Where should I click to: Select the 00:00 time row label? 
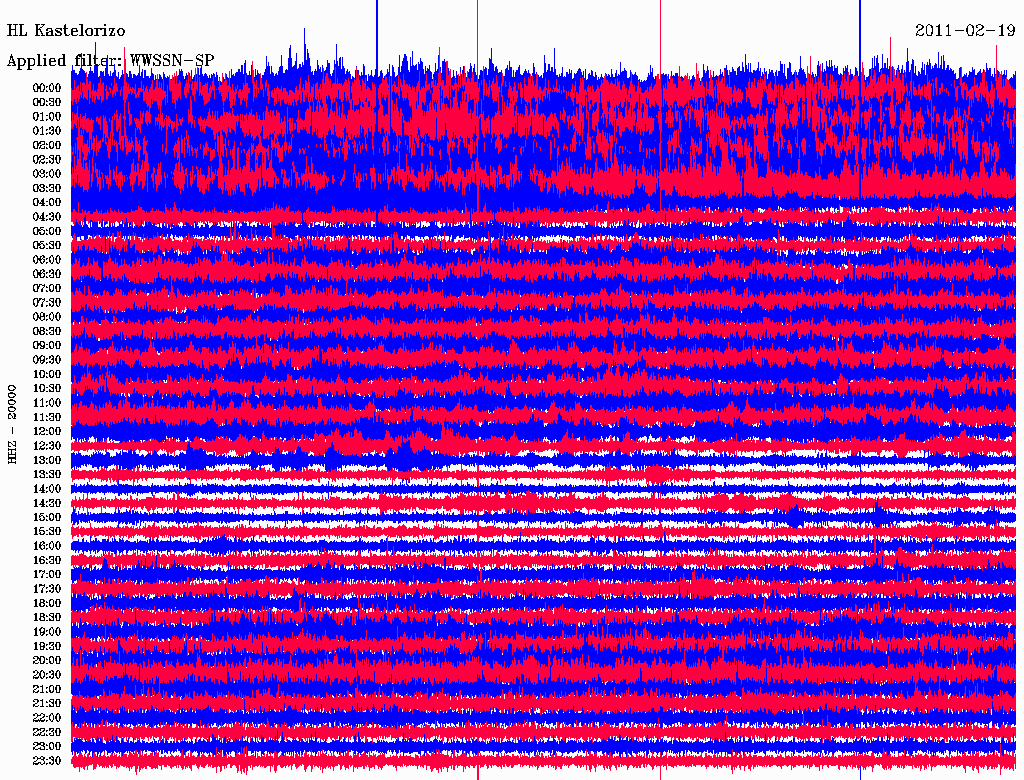(x=47, y=88)
